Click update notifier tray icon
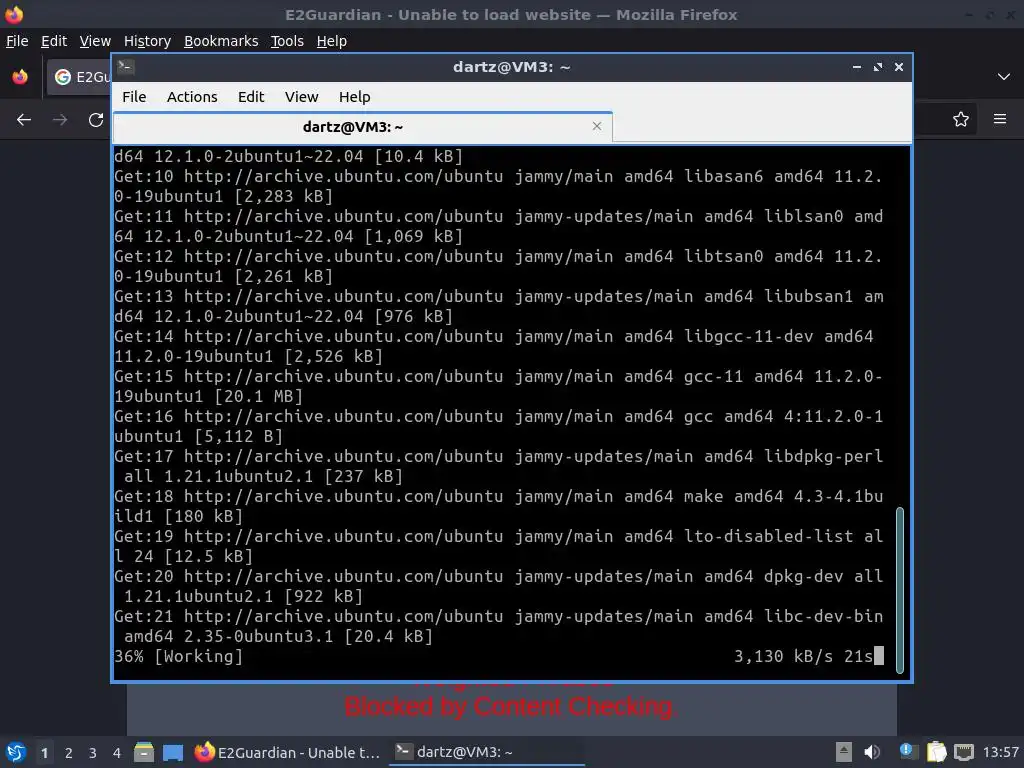 [x=908, y=752]
